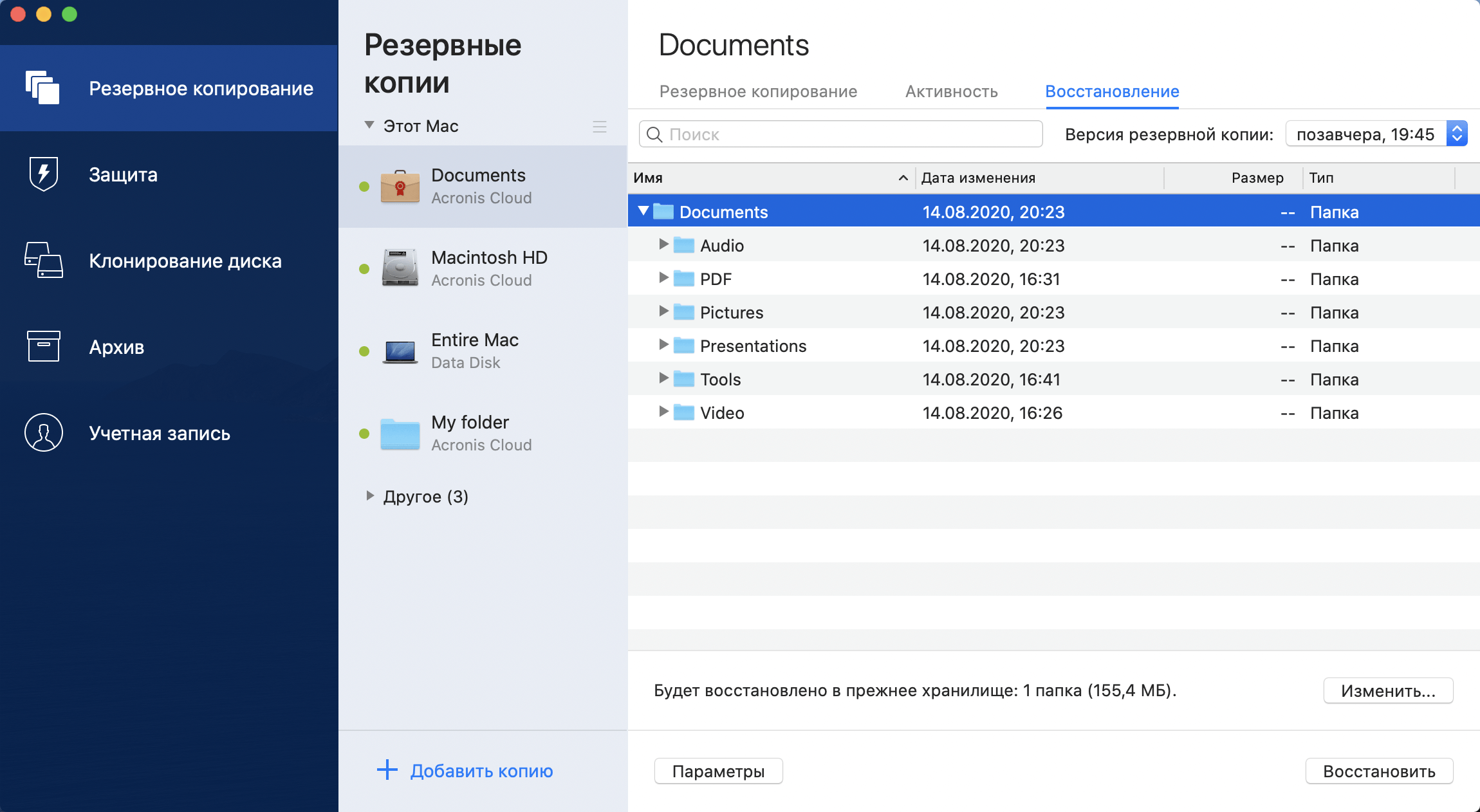This screenshot has width=1480, height=812.
Task: Expand the Другое (3) group
Action: pos(370,496)
